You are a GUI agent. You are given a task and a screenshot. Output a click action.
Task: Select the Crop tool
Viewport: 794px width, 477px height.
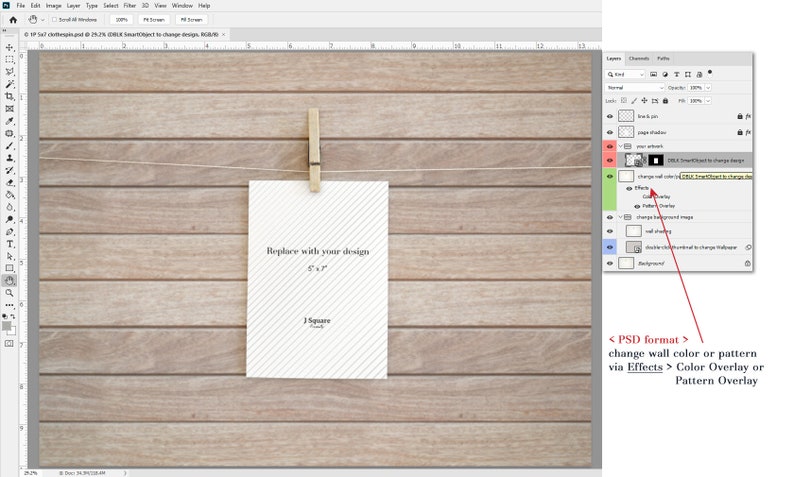click(x=9, y=96)
